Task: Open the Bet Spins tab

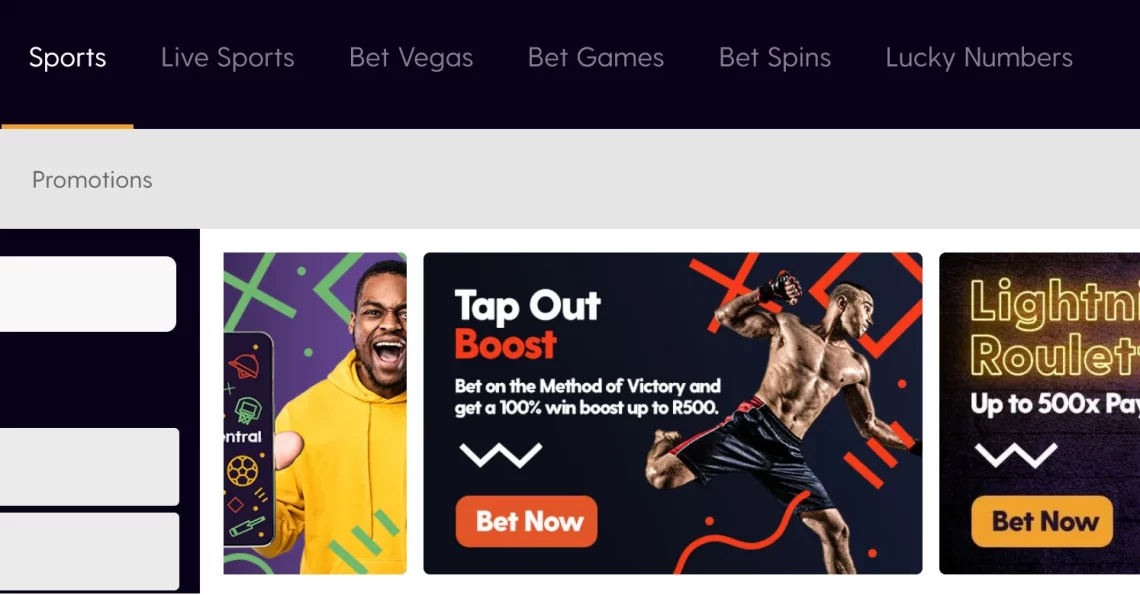Action: pos(774,57)
